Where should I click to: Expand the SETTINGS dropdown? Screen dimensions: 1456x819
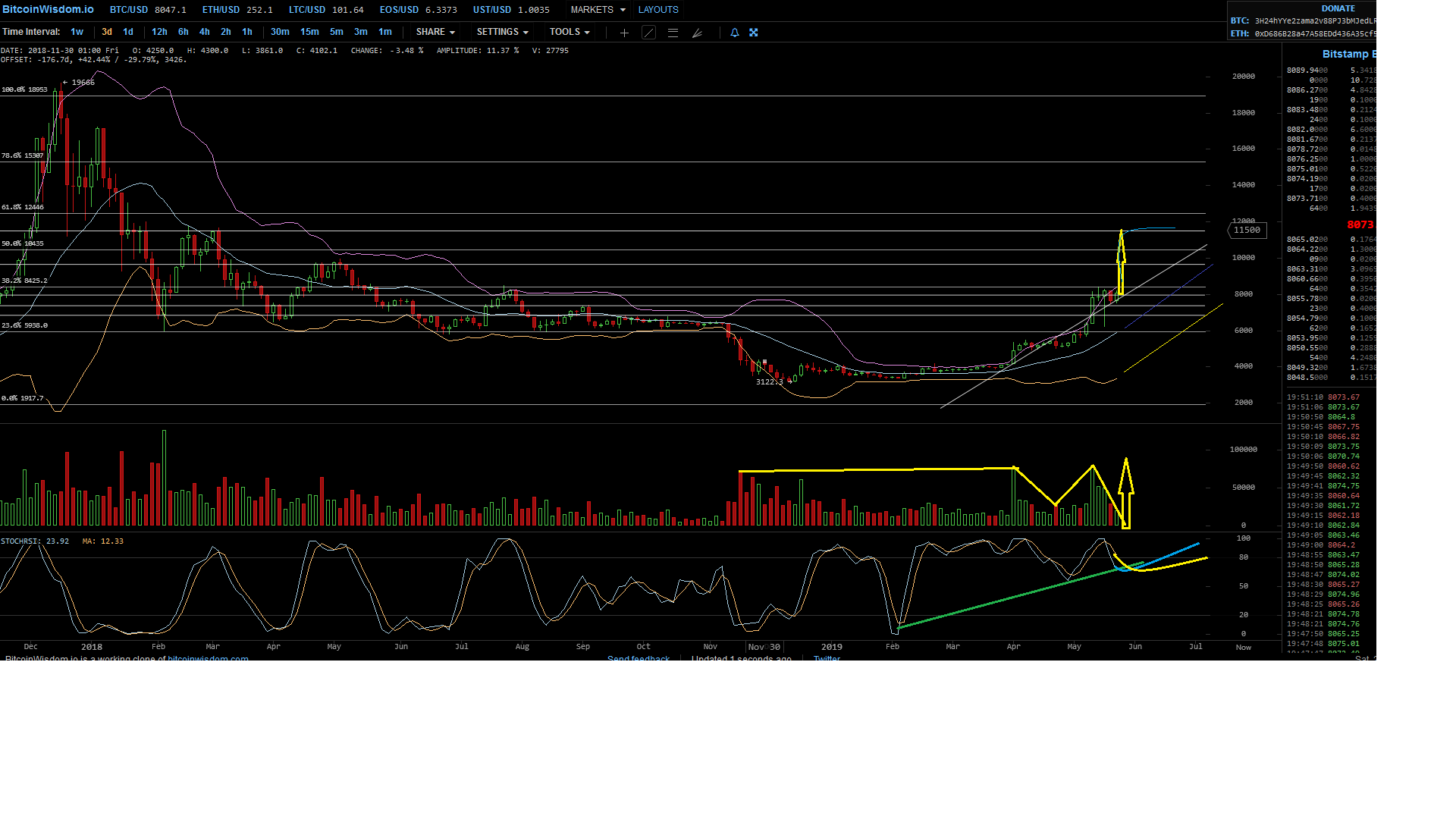pos(502,32)
